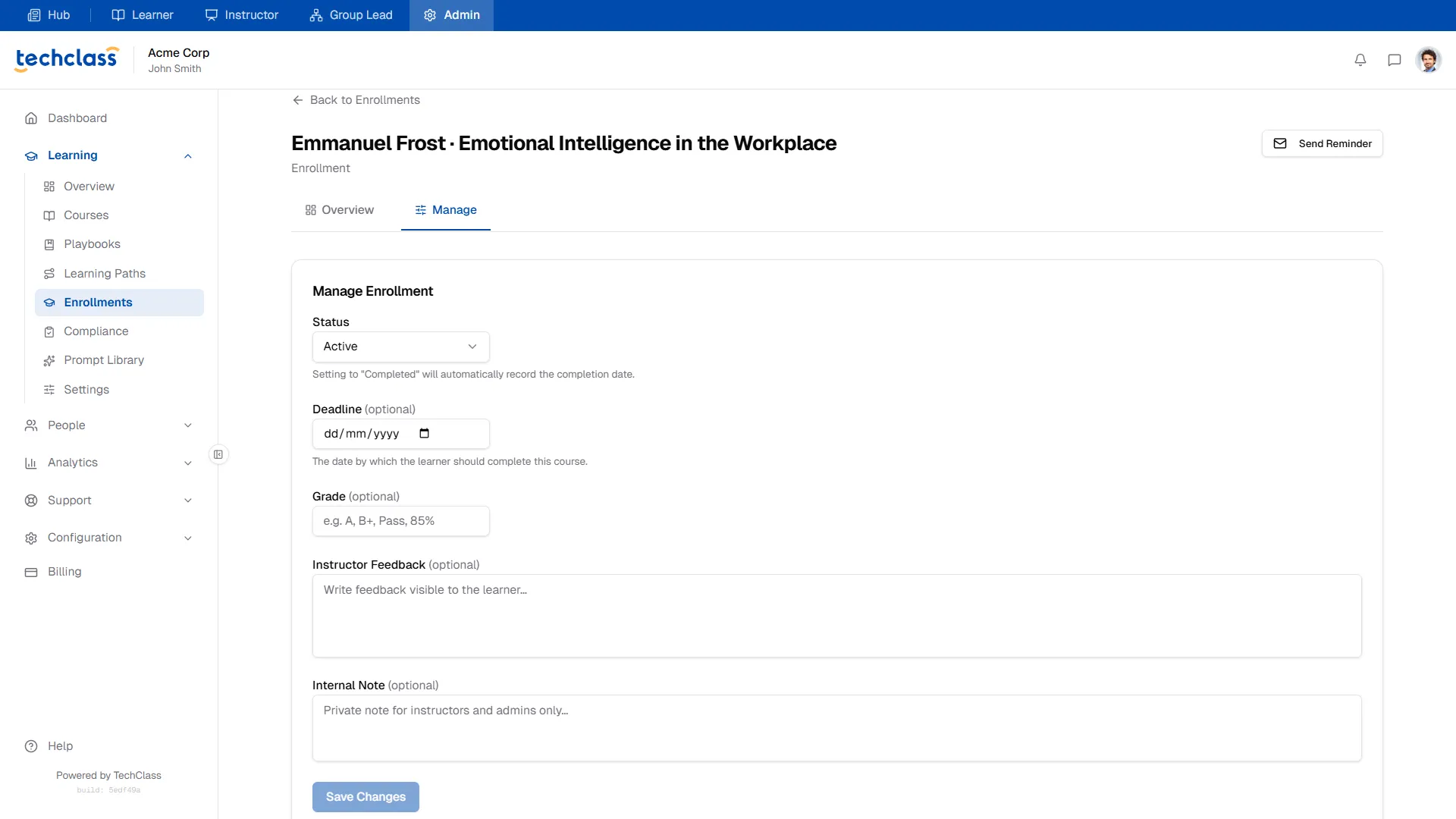Click the Acme Corp organization name
This screenshot has width=1456, height=819.
pyautogui.click(x=178, y=52)
